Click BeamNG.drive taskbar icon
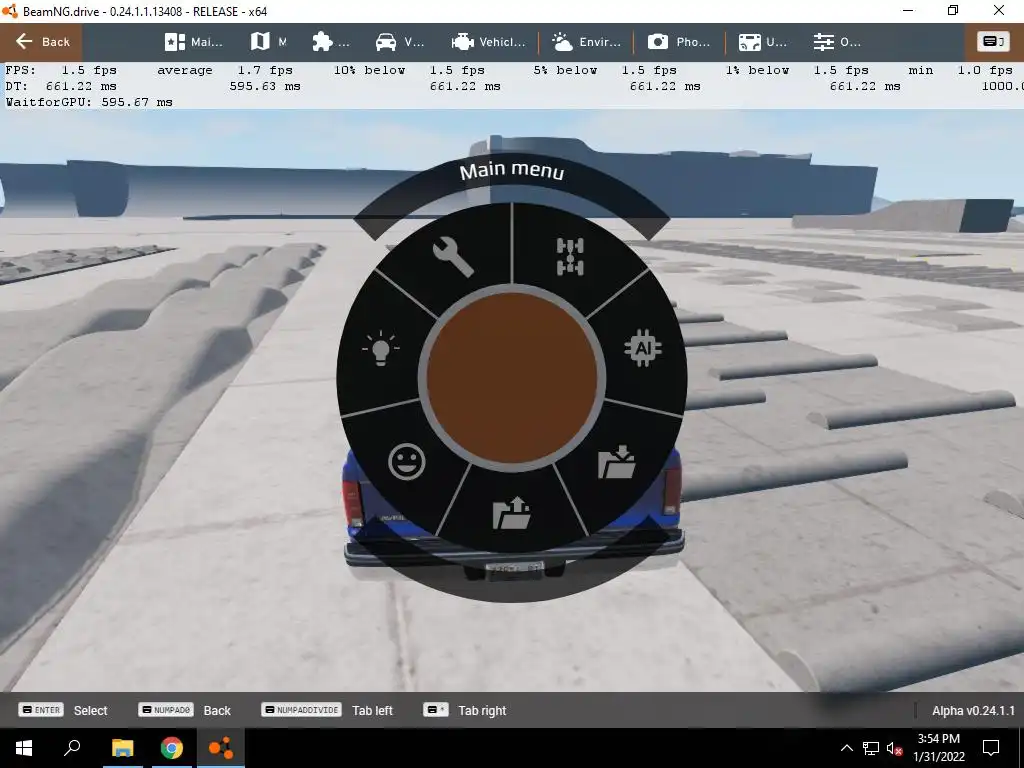Image resolution: width=1024 pixels, height=768 pixels. (221, 748)
